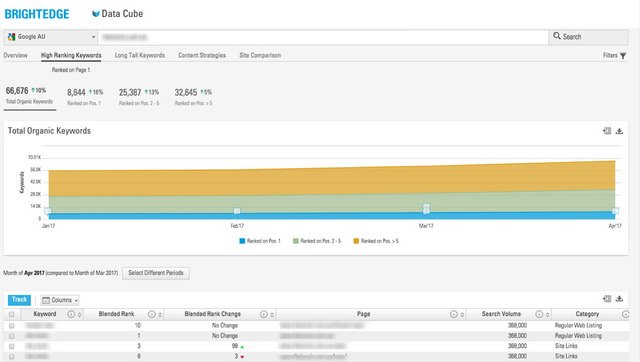Sort by Search Volume column arrows
The width and height of the screenshot is (640, 362).
click(547, 315)
